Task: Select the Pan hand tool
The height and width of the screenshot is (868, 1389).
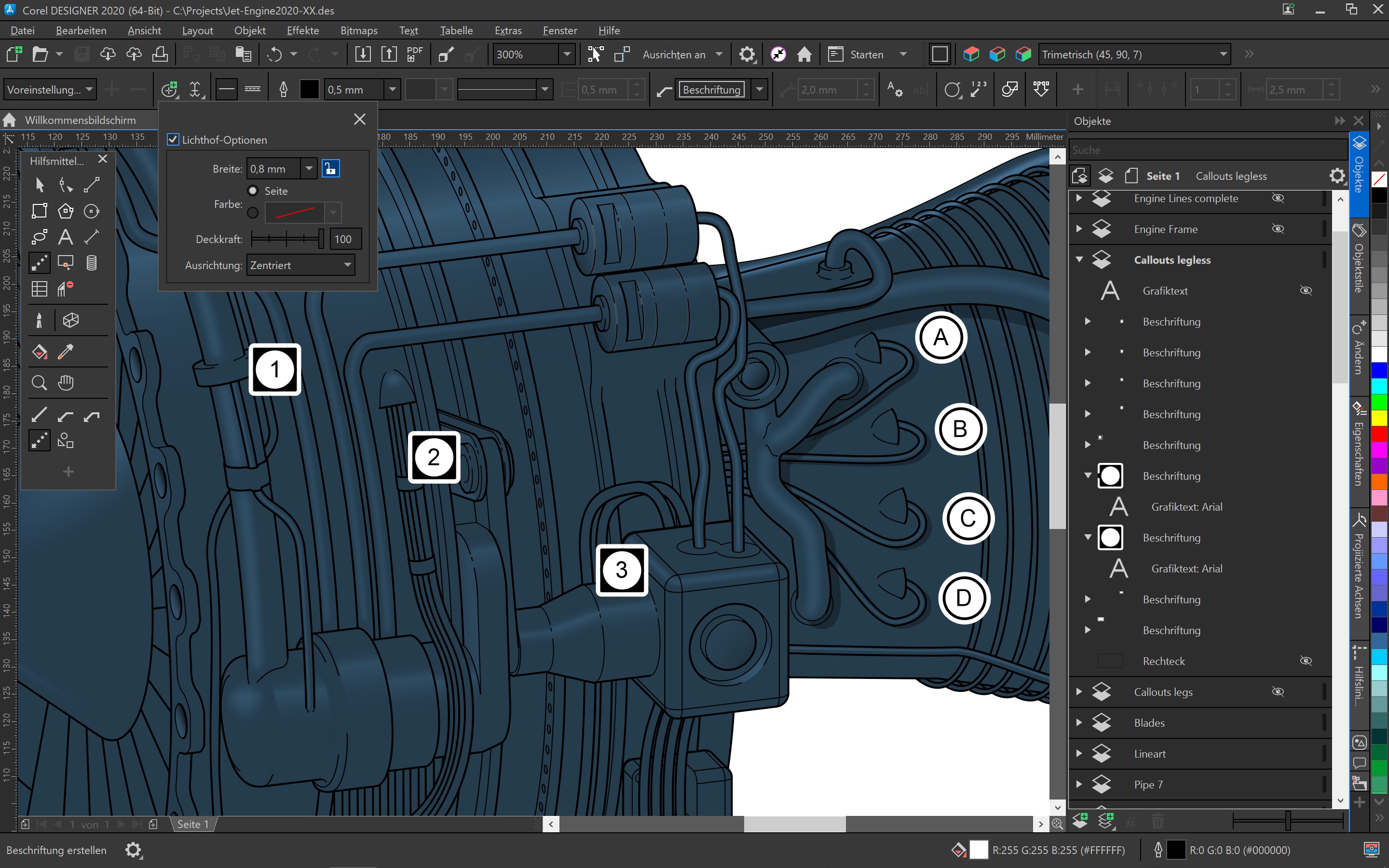Action: [66, 382]
